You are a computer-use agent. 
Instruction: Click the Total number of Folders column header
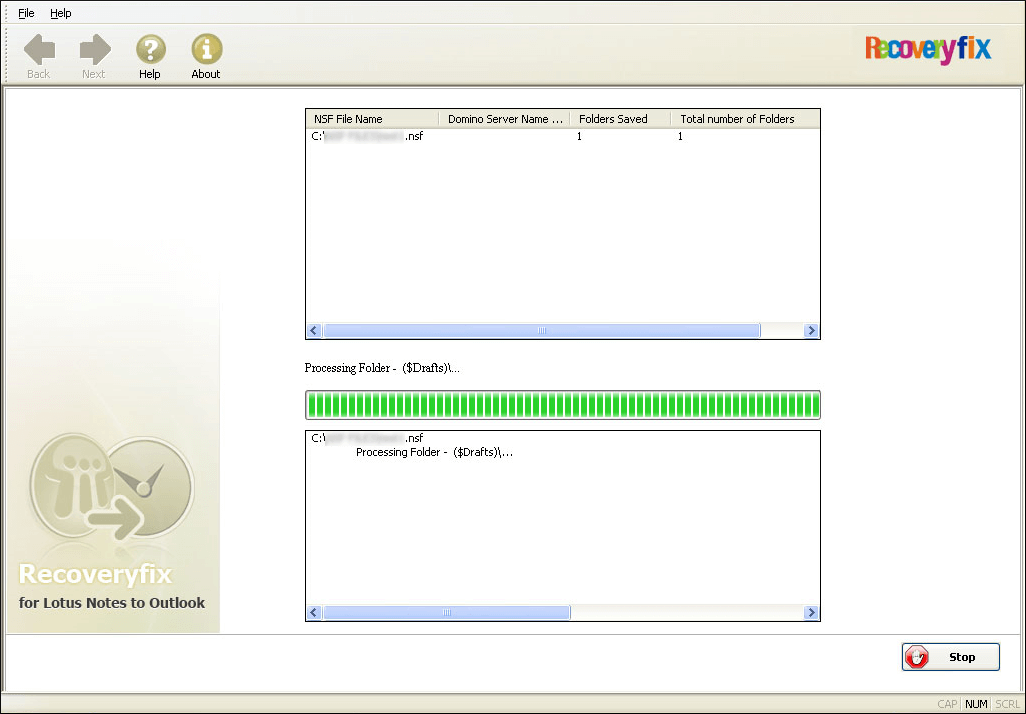(745, 119)
